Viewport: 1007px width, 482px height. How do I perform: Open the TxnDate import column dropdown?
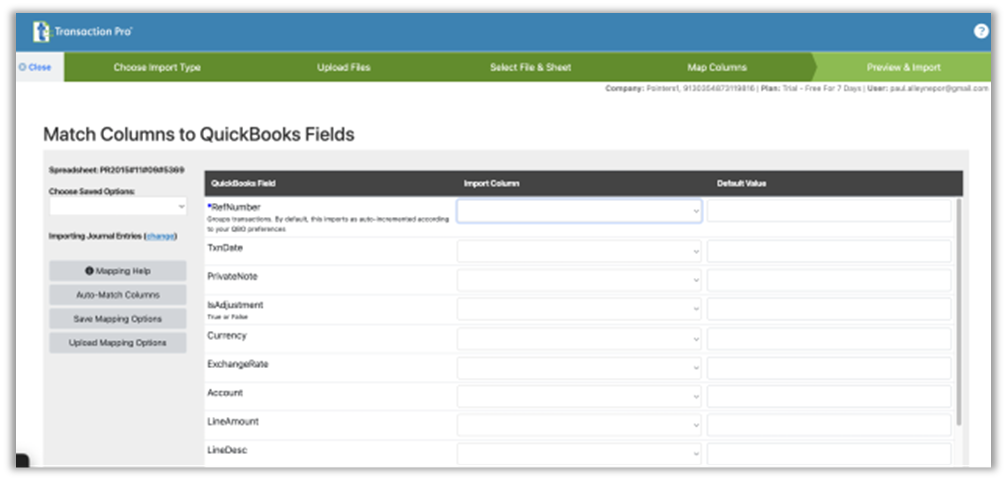pos(579,251)
